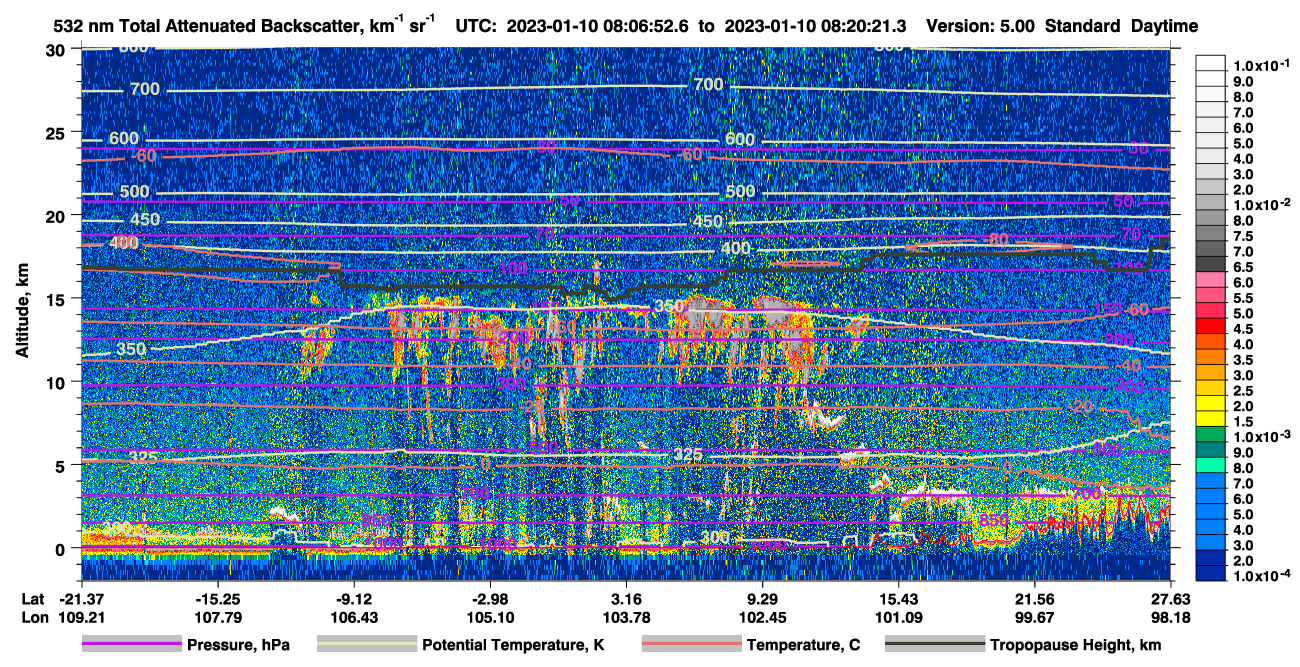Click the "Standard" label in the header
The width and height of the screenshot is (1300, 667).
[1081, 26]
